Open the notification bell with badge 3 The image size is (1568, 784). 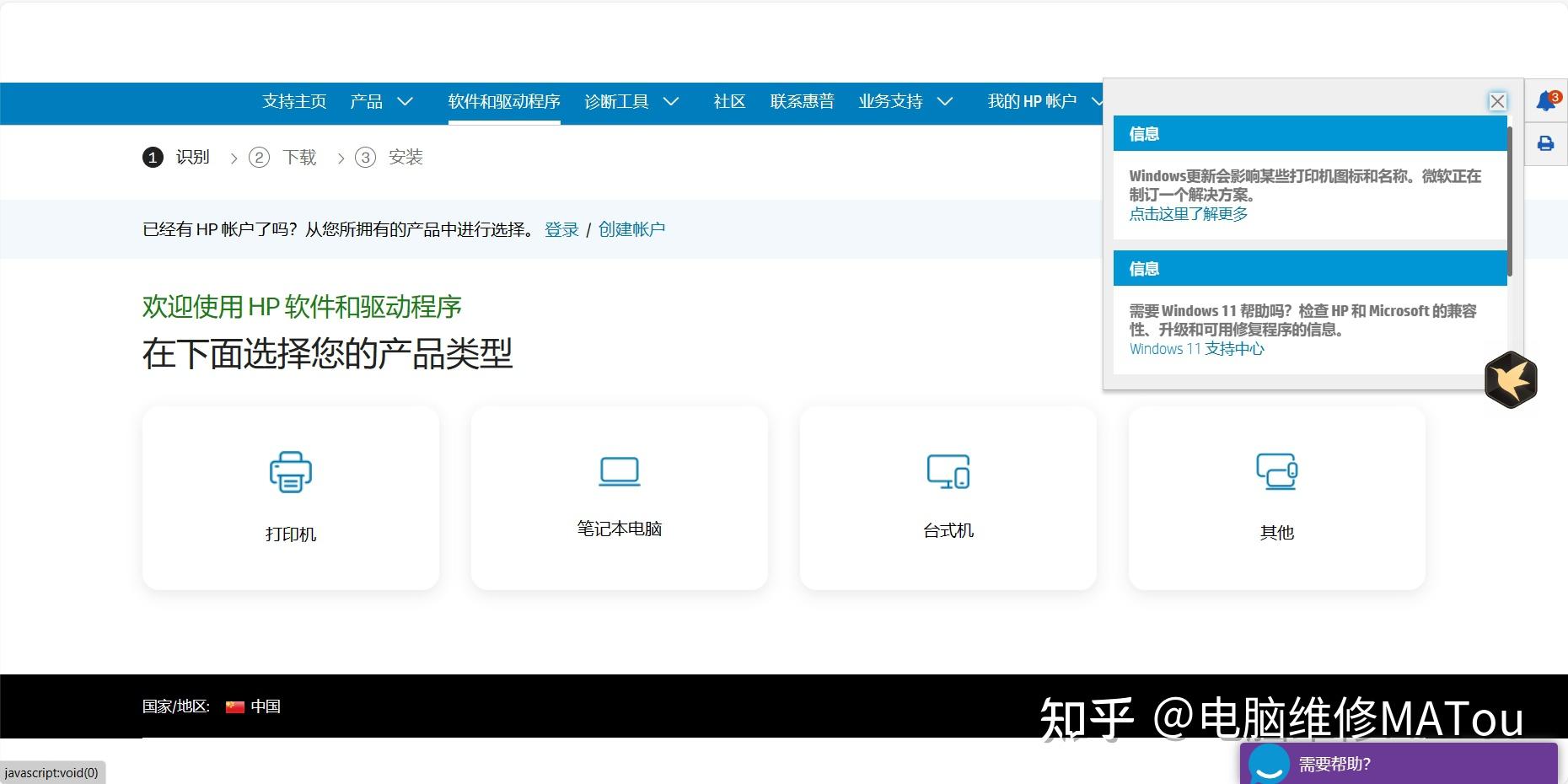coord(1547,101)
